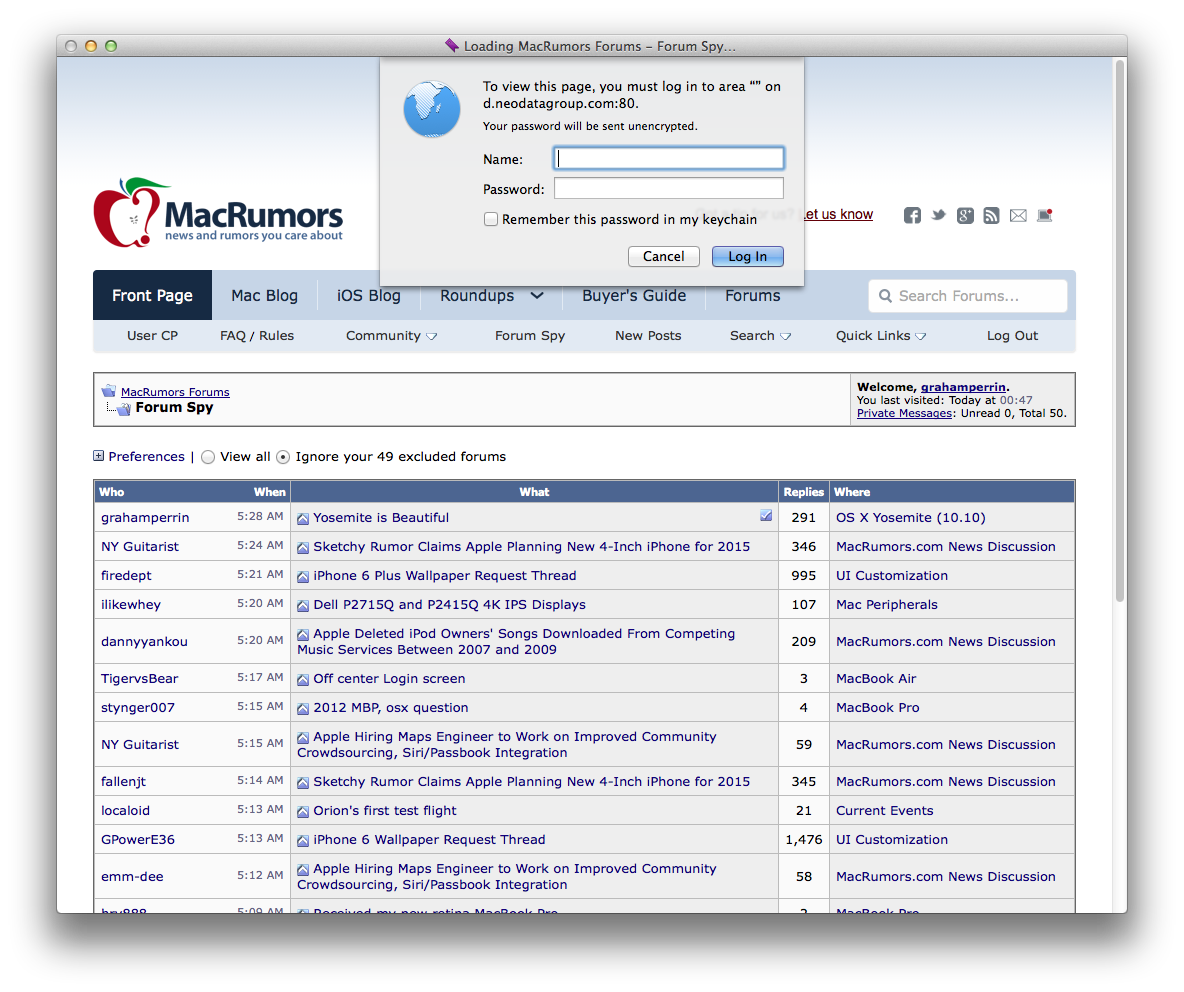1184x992 pixels.
Task: Click the Facebook icon in header
Action: click(912, 216)
